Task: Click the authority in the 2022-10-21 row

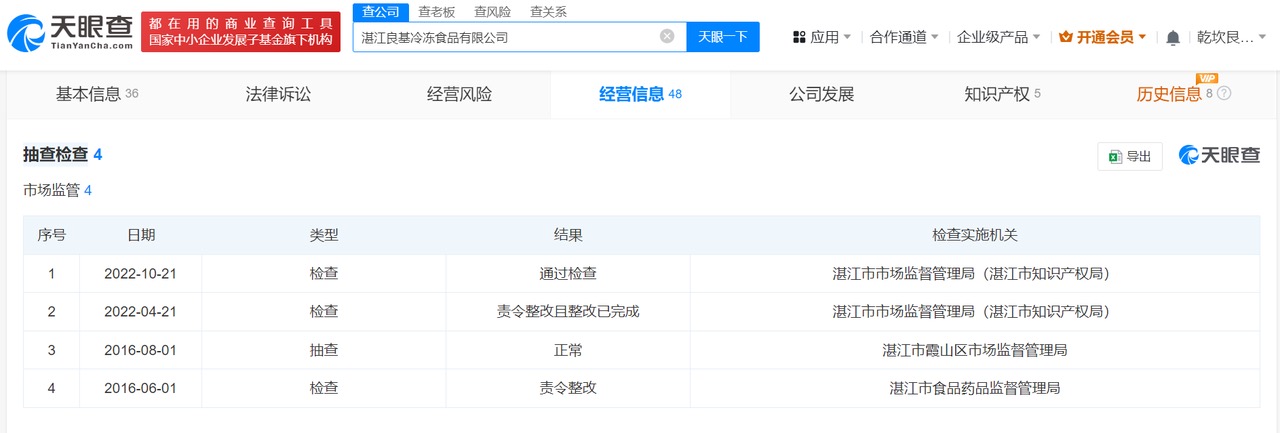Action: [x=975, y=273]
